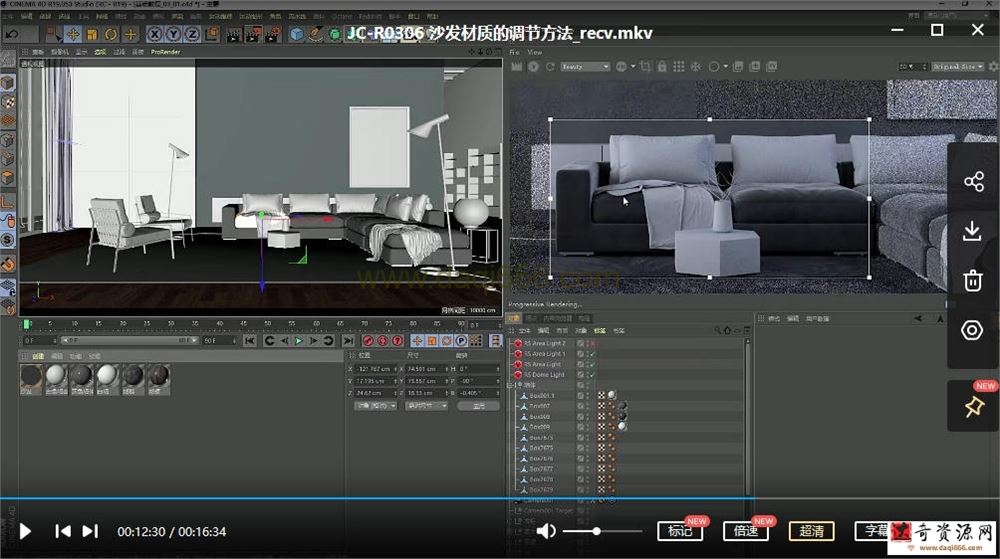Click Go to Start of timeline button
Image resolution: width=1000 pixels, height=559 pixels.
(x=249, y=341)
